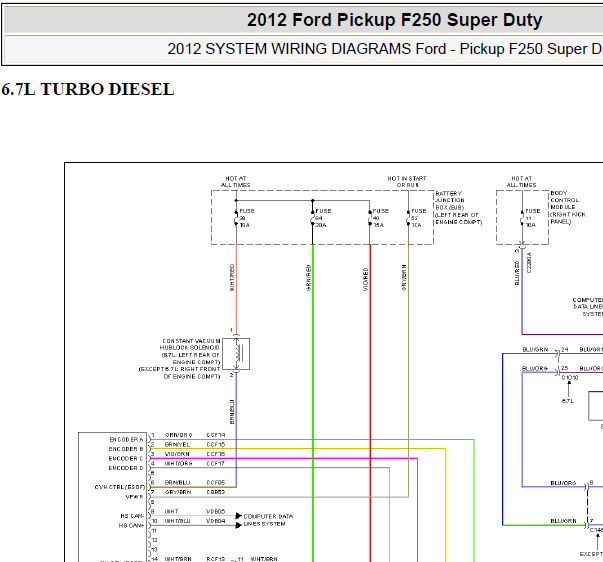Screen dimensions: 603x562
Task: Click the vertical BRN/BLU label below the solenoid
Action: pos(232,412)
